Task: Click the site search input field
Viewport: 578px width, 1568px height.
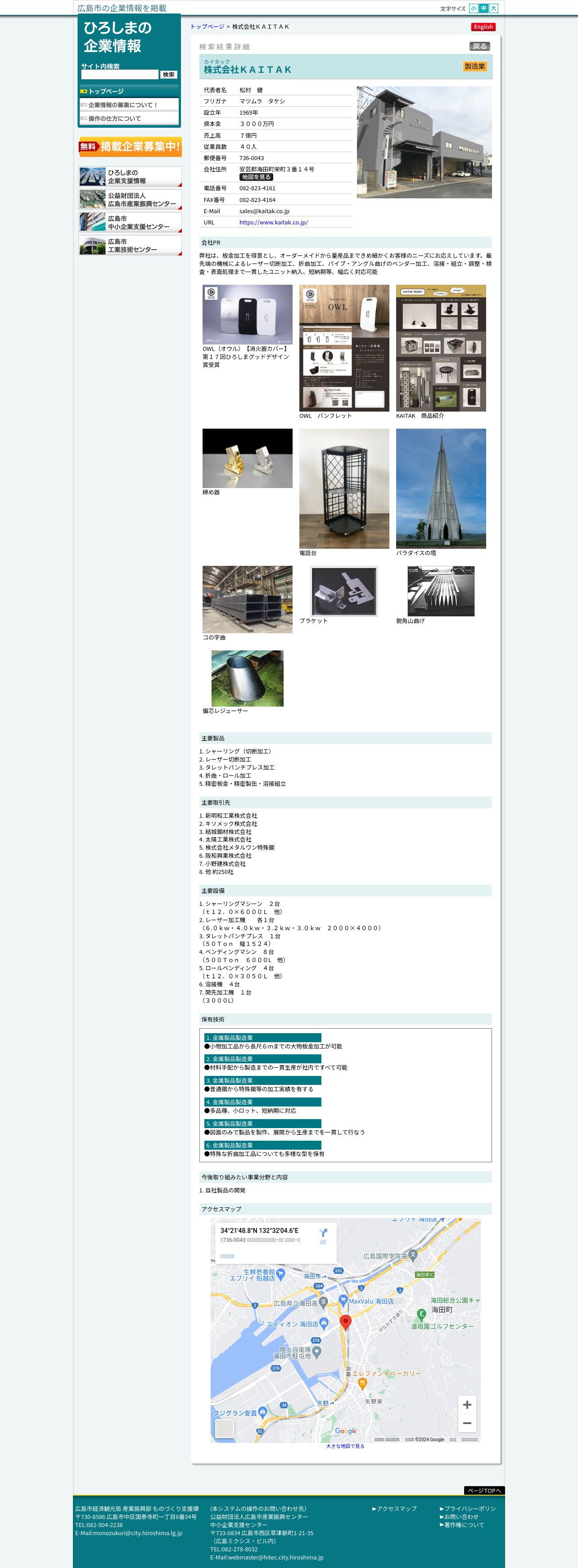Action: (119, 74)
